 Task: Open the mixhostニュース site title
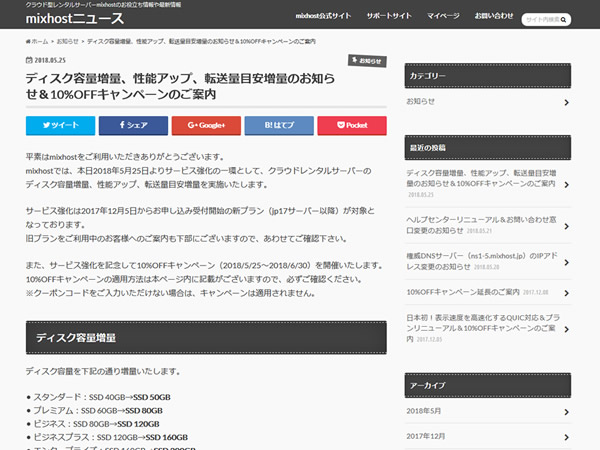[x=75, y=18]
